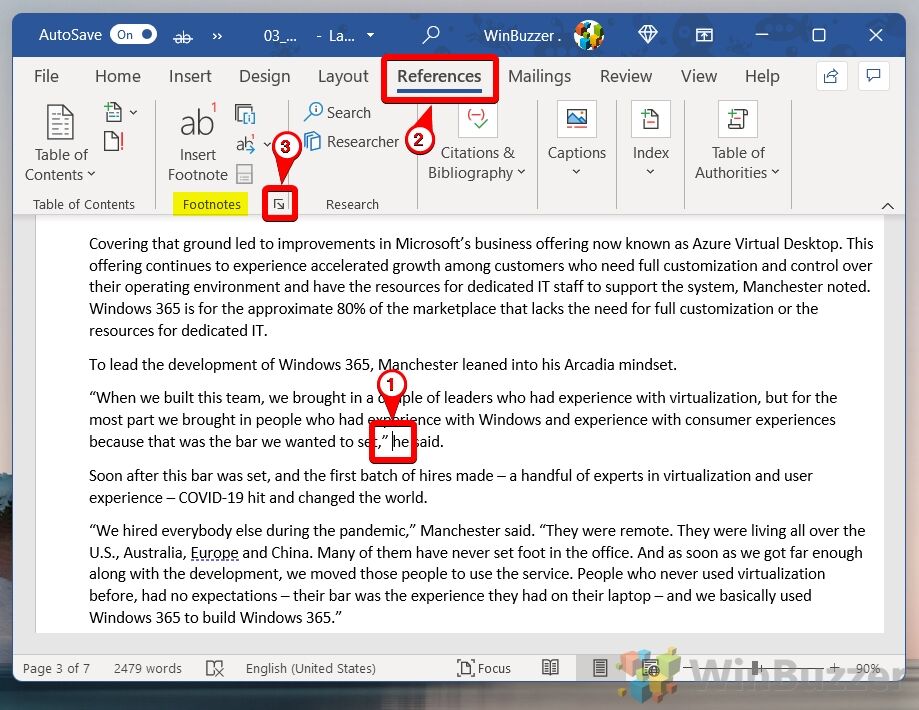Click the Insert Endnote icon

pos(245,113)
